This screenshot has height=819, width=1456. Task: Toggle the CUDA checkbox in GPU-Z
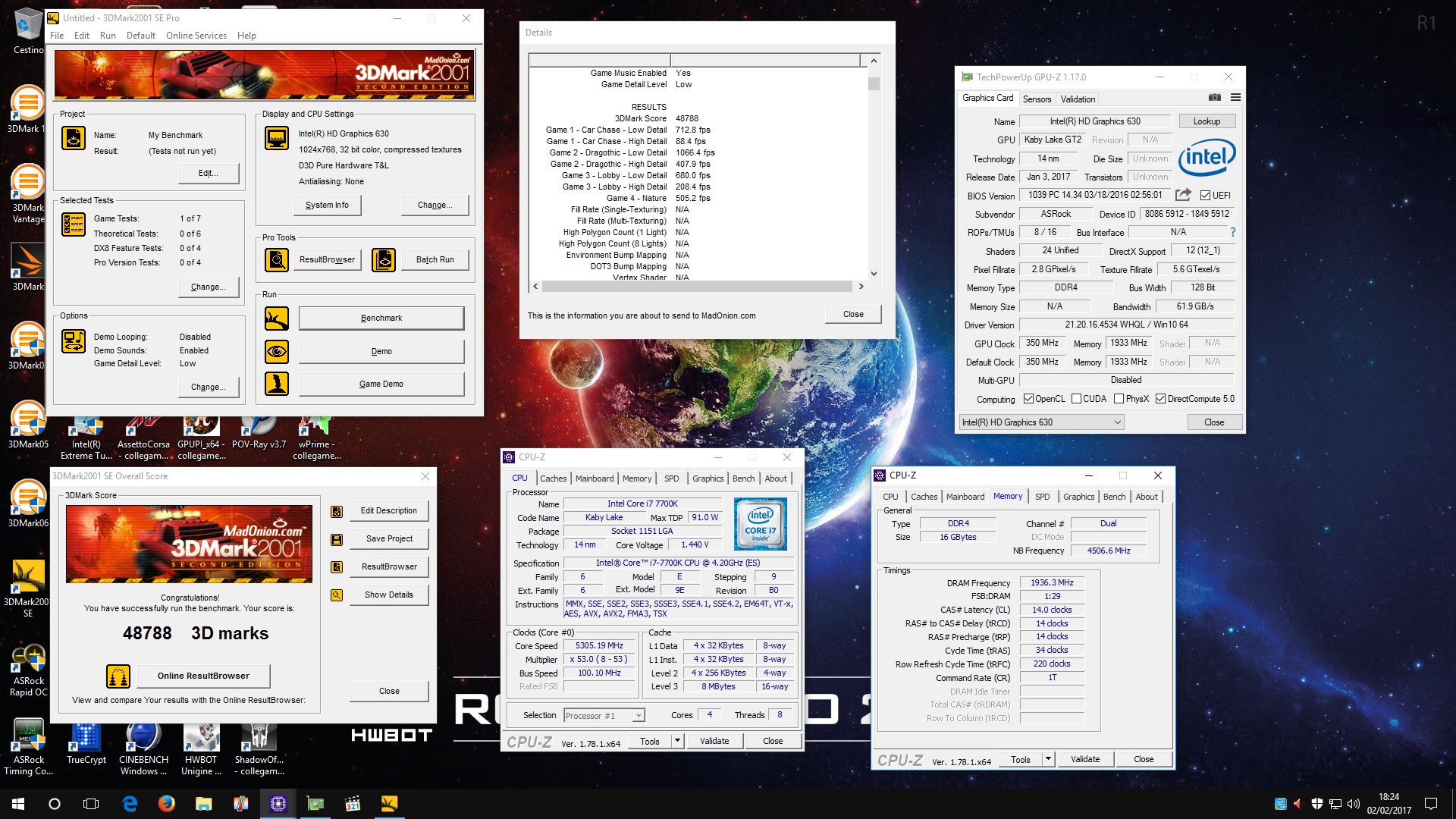pyautogui.click(x=1076, y=399)
